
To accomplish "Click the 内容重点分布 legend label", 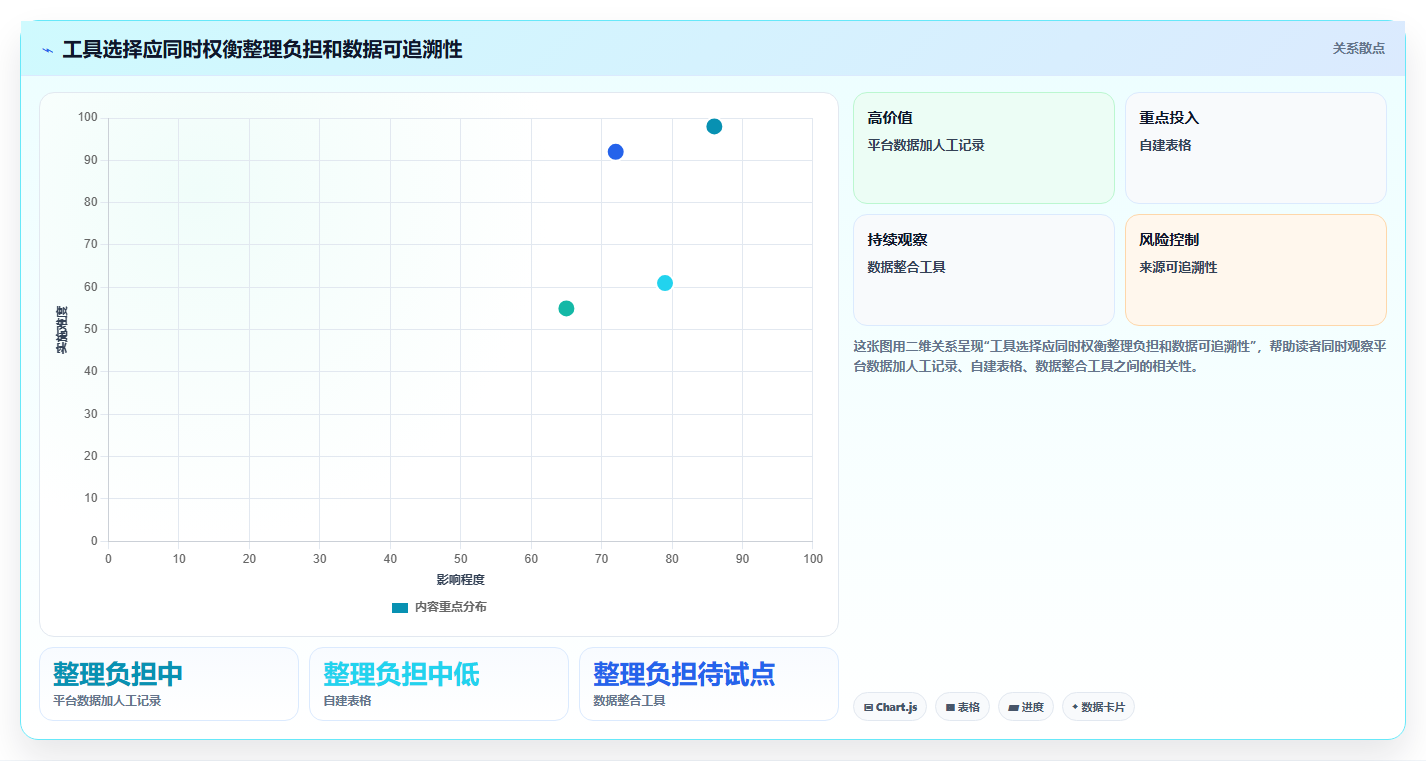I will [451, 607].
